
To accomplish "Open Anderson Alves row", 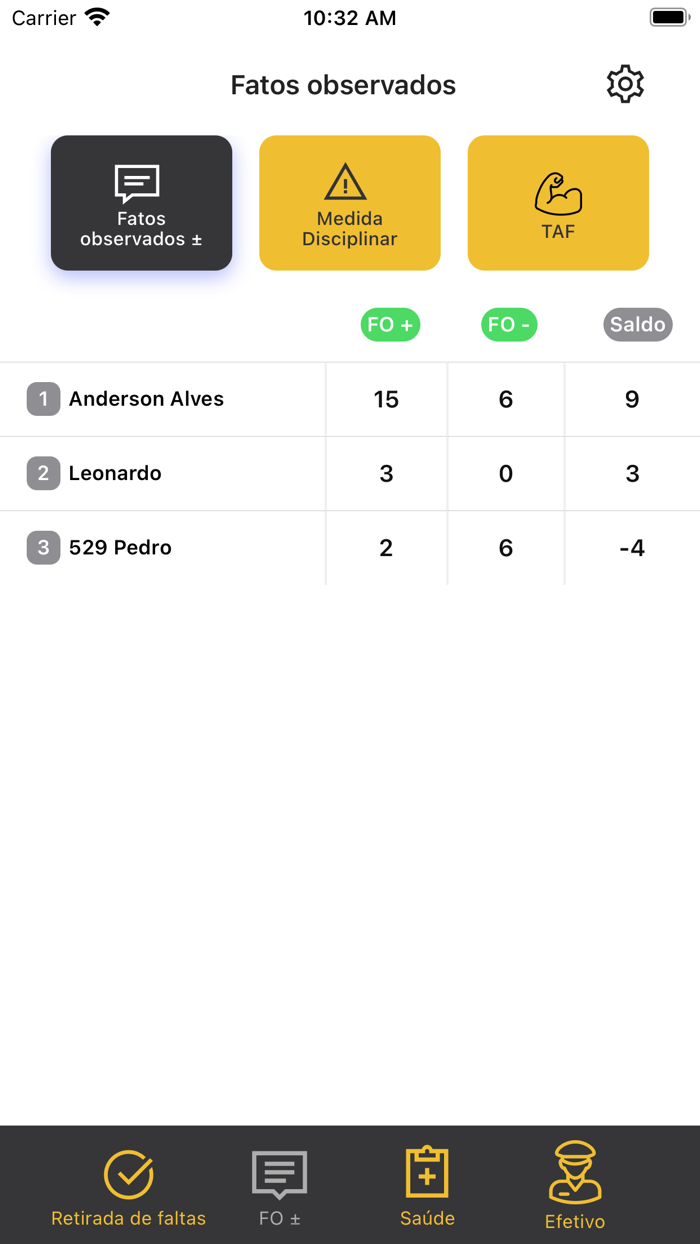I will pos(146,399).
